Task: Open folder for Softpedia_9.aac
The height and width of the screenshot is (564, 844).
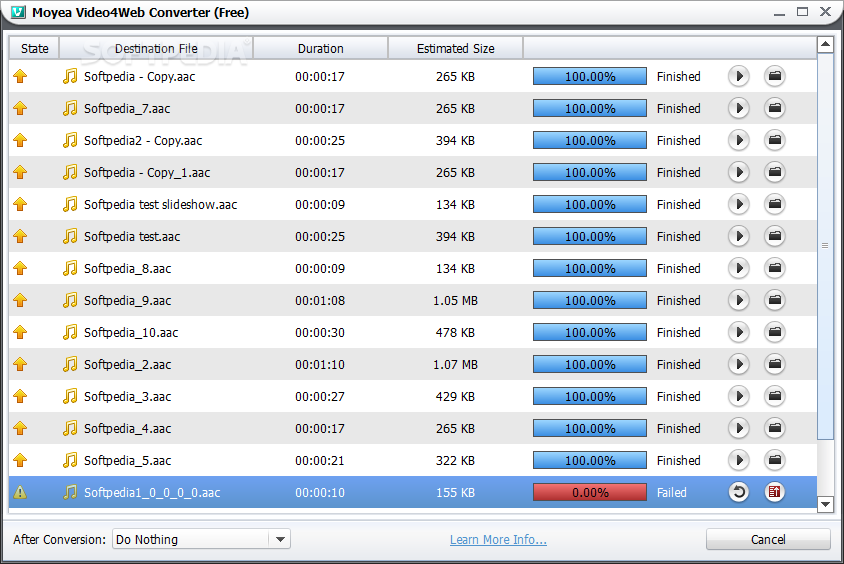Action: click(775, 300)
